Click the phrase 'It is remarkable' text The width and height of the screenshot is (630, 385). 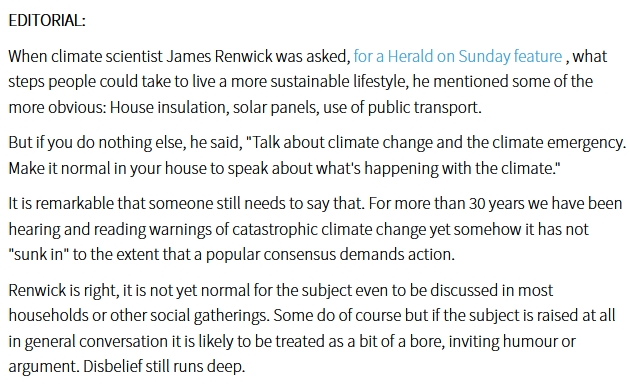(61, 204)
